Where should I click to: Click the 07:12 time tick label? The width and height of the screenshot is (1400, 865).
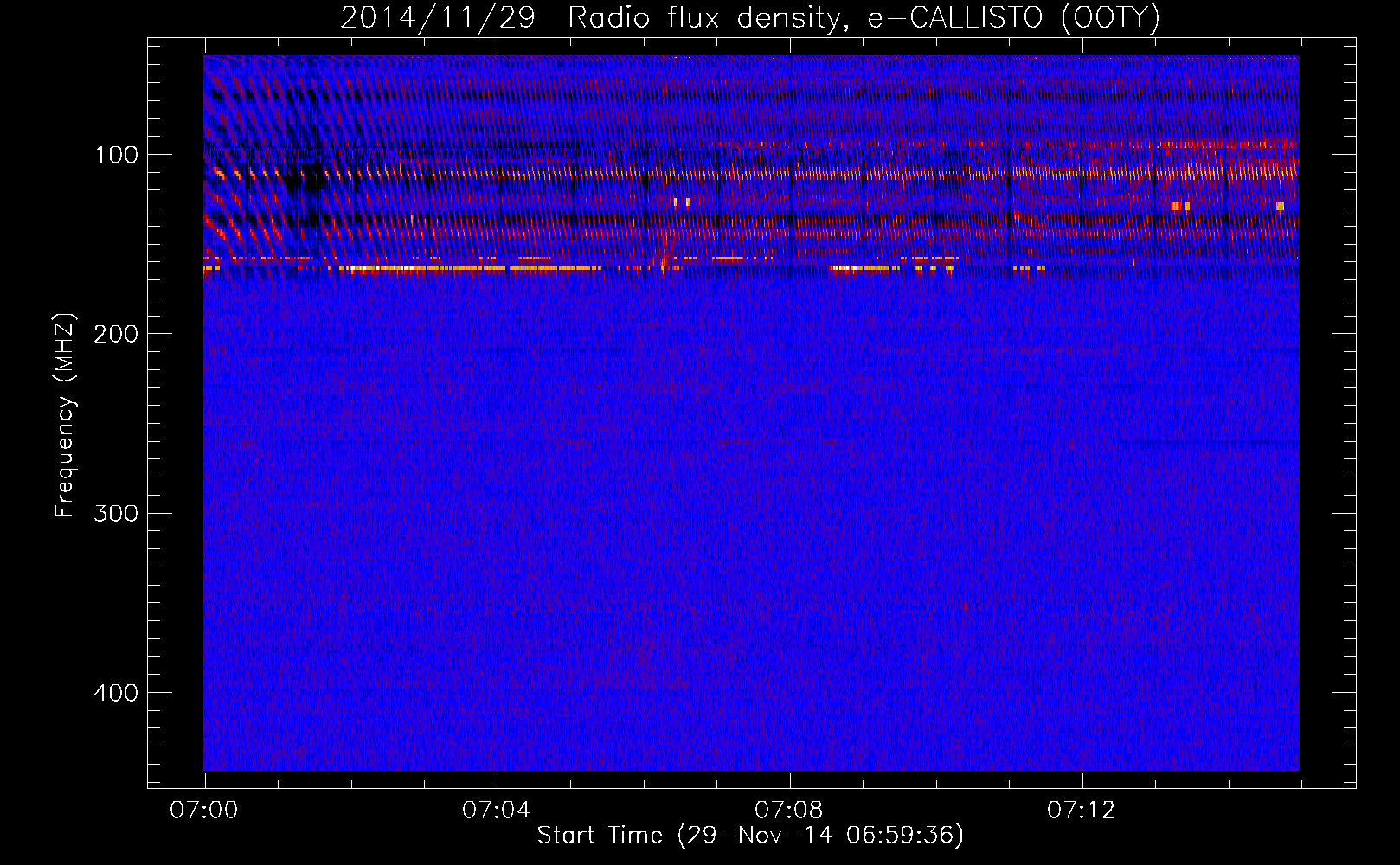point(1082,811)
